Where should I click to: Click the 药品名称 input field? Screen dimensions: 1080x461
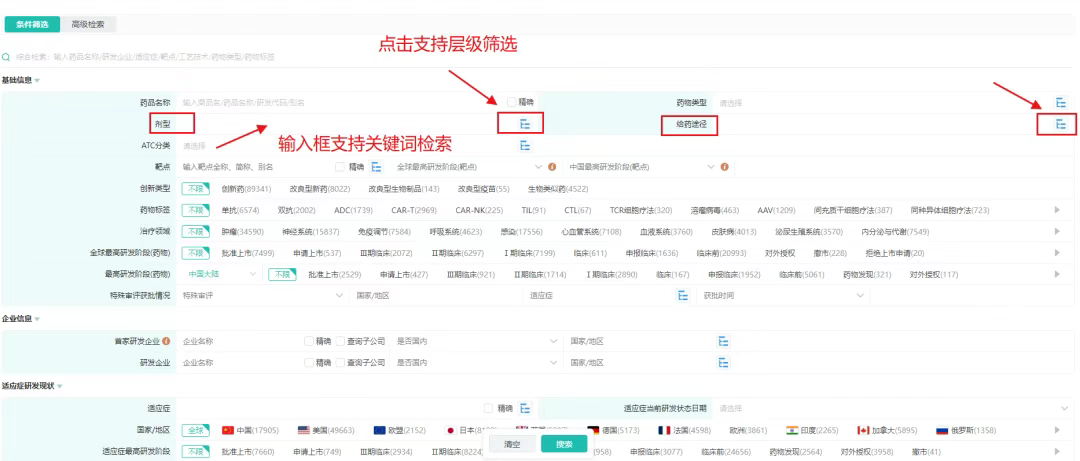click(x=340, y=103)
